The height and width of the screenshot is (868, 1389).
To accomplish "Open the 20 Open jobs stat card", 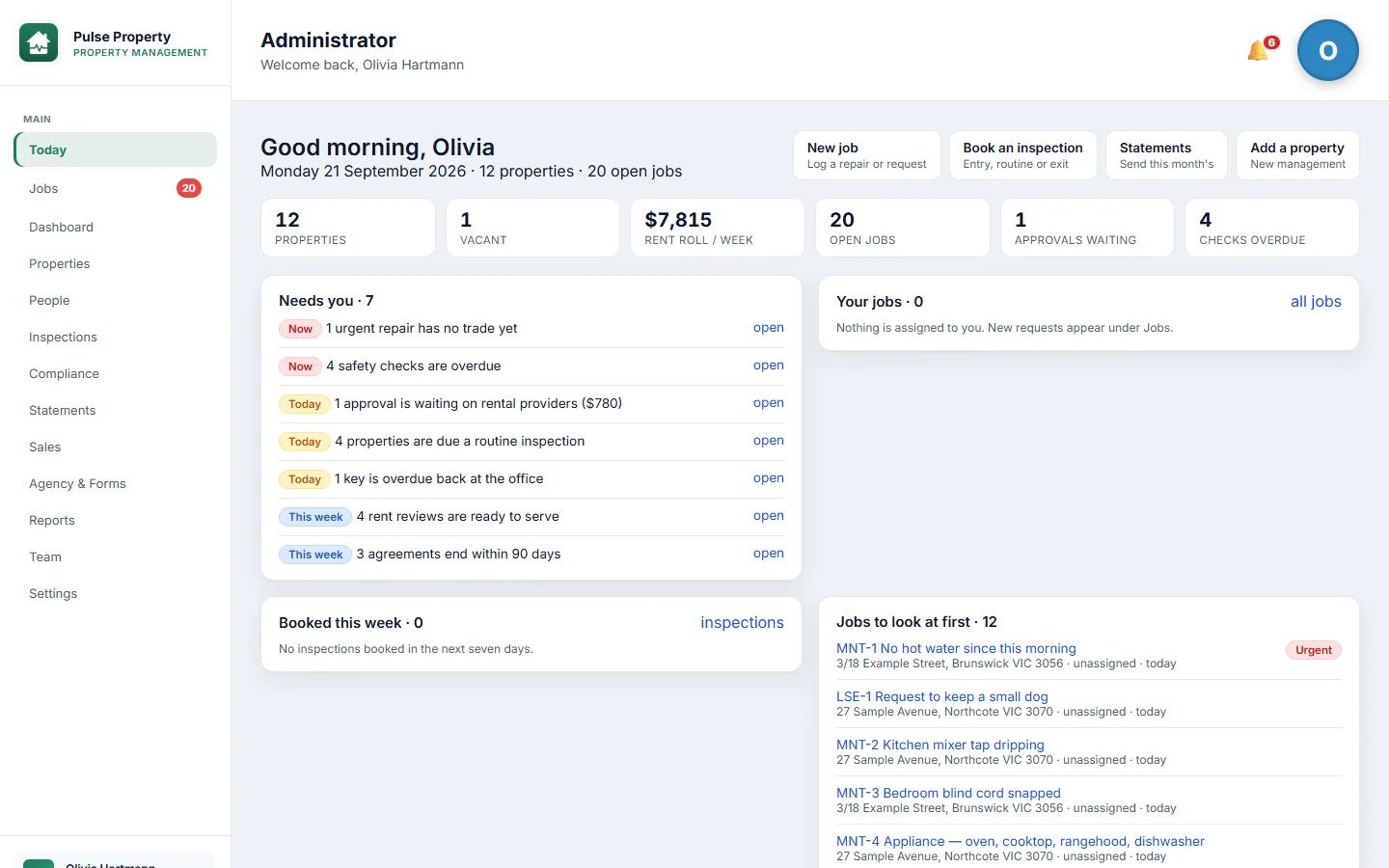I will tap(903, 228).
